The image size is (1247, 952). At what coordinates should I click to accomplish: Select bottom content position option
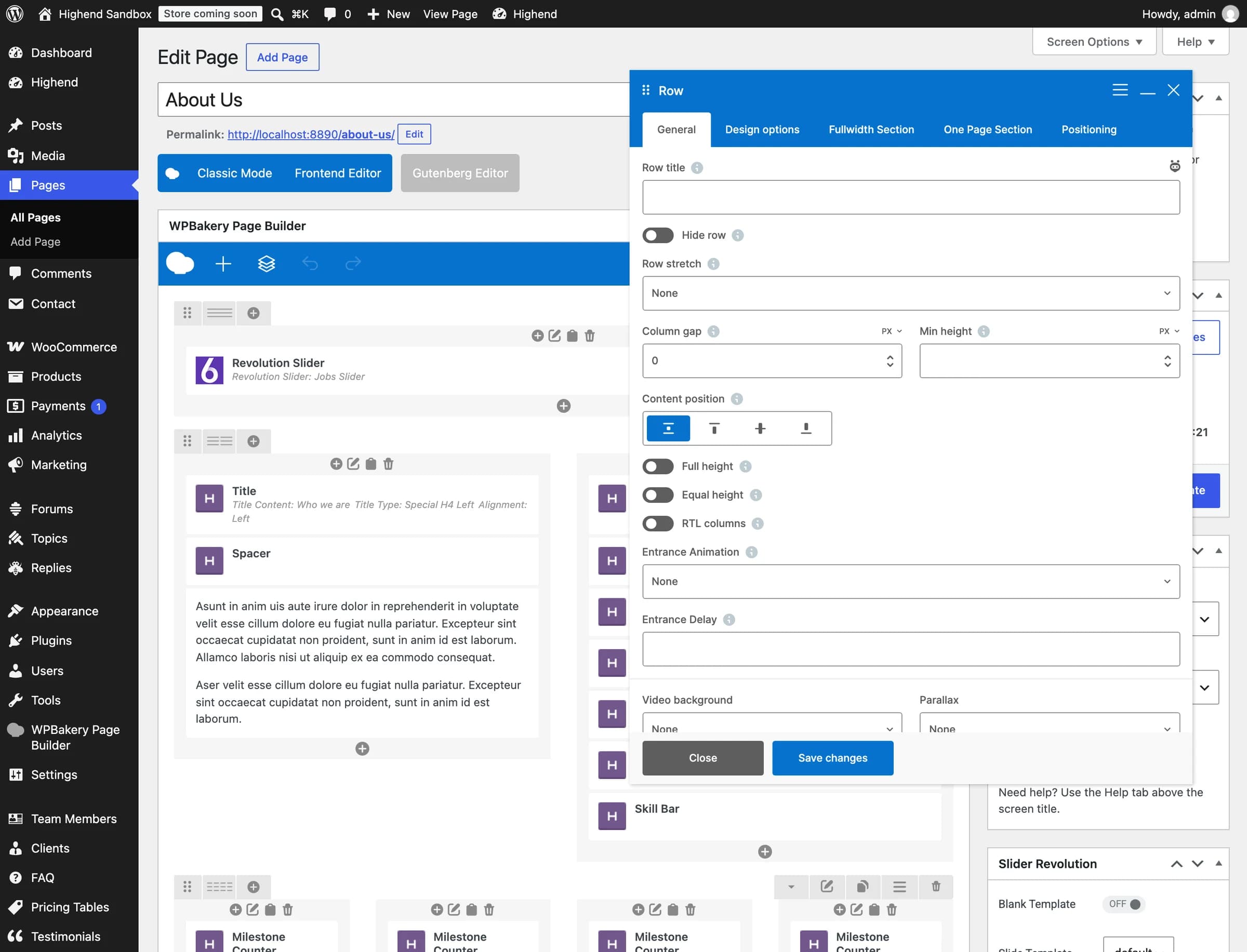pyautogui.click(x=806, y=428)
